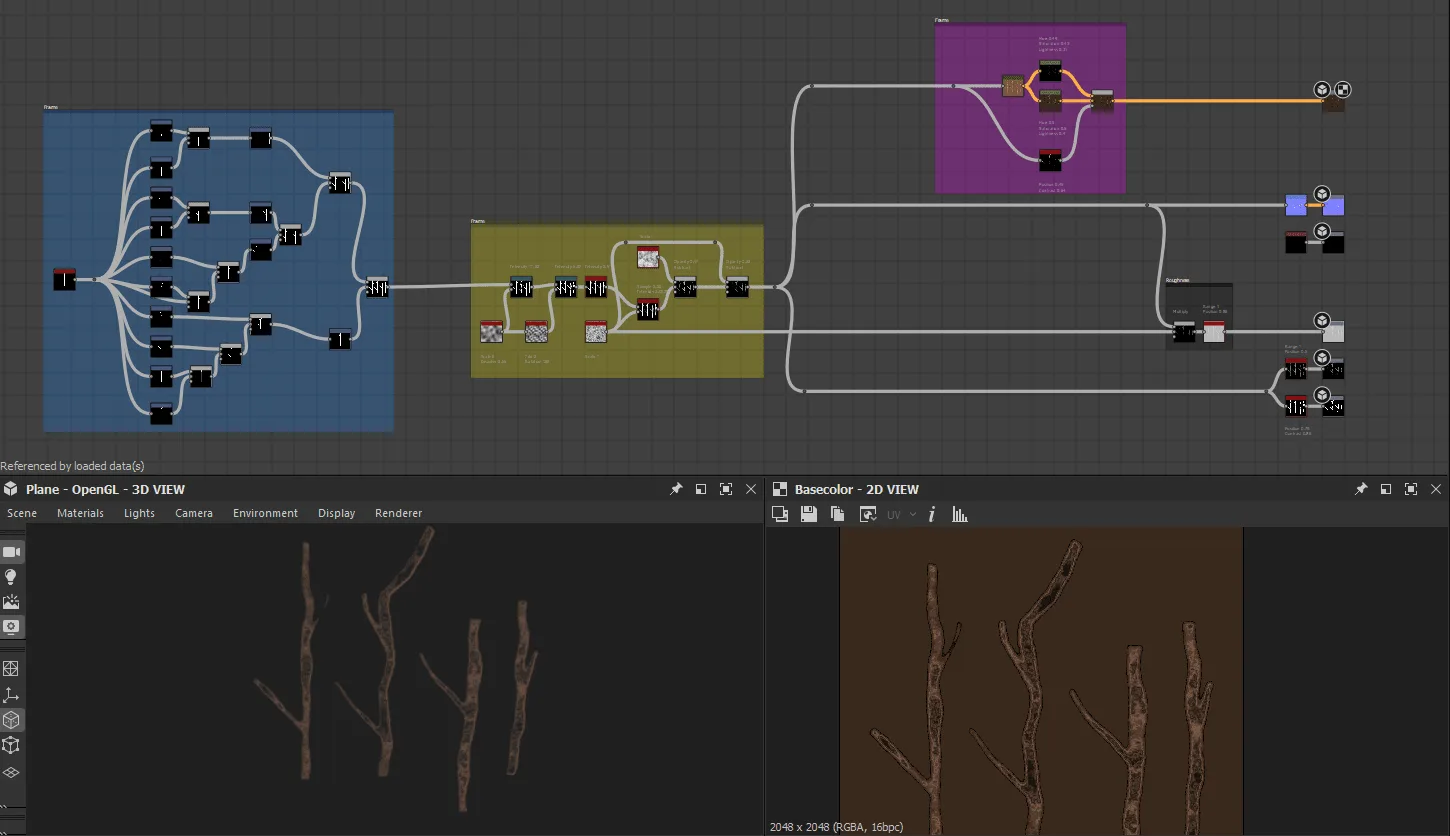
Task: Open the UV dropdown in 2D view
Action: 902,514
